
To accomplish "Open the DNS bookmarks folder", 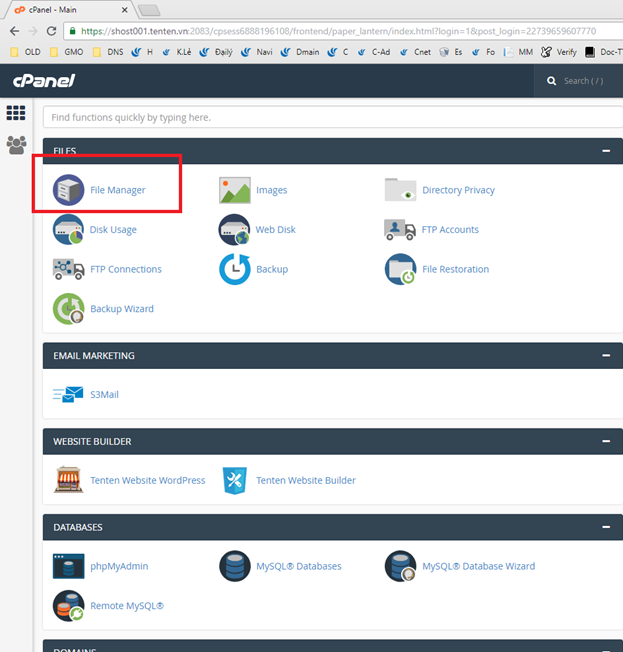I will coord(108,52).
